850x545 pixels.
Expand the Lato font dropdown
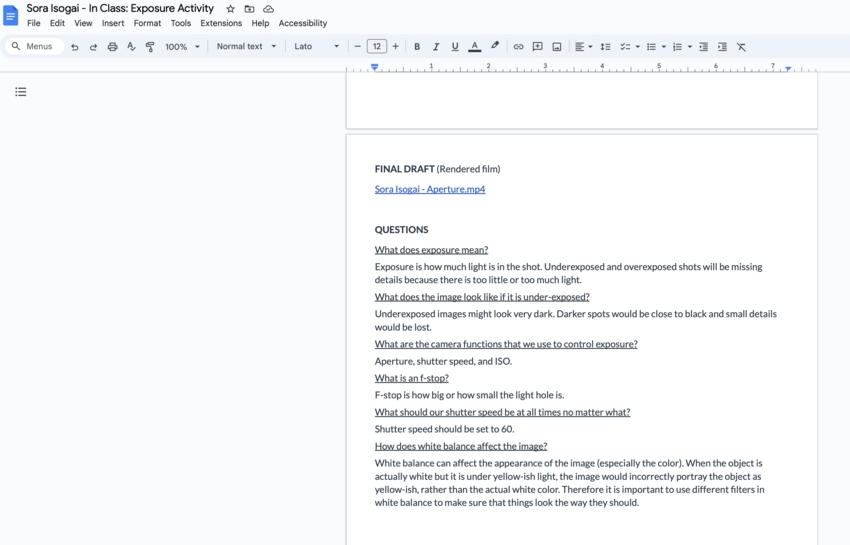[316, 47]
